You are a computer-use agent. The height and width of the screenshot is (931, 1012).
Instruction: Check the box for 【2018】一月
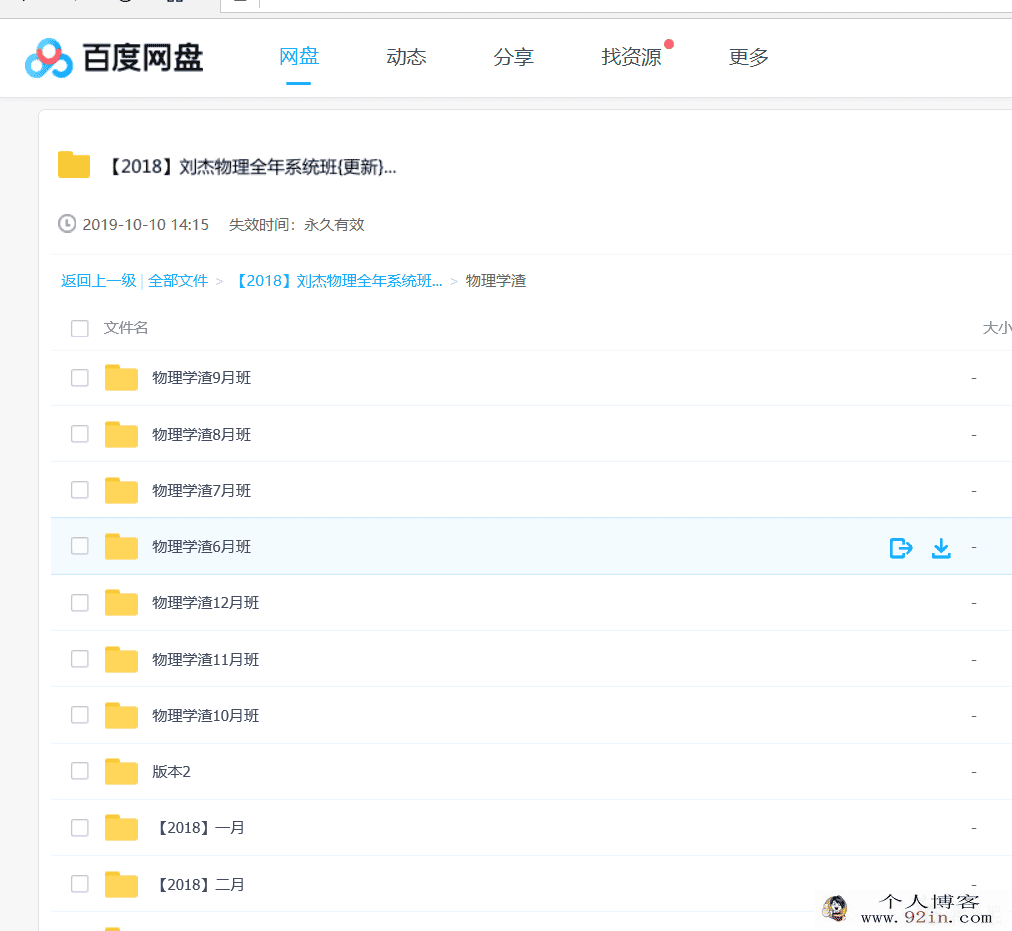(x=79, y=828)
